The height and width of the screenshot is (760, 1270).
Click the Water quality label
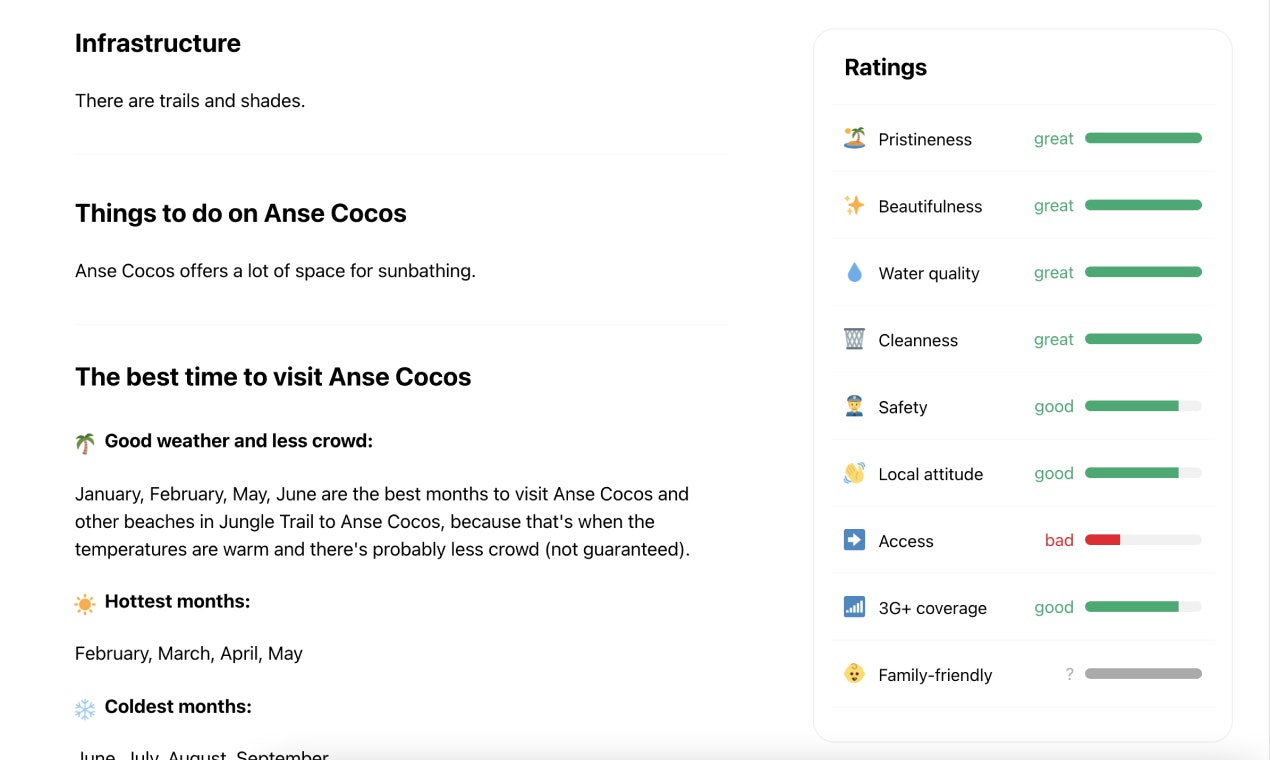pyautogui.click(x=929, y=273)
